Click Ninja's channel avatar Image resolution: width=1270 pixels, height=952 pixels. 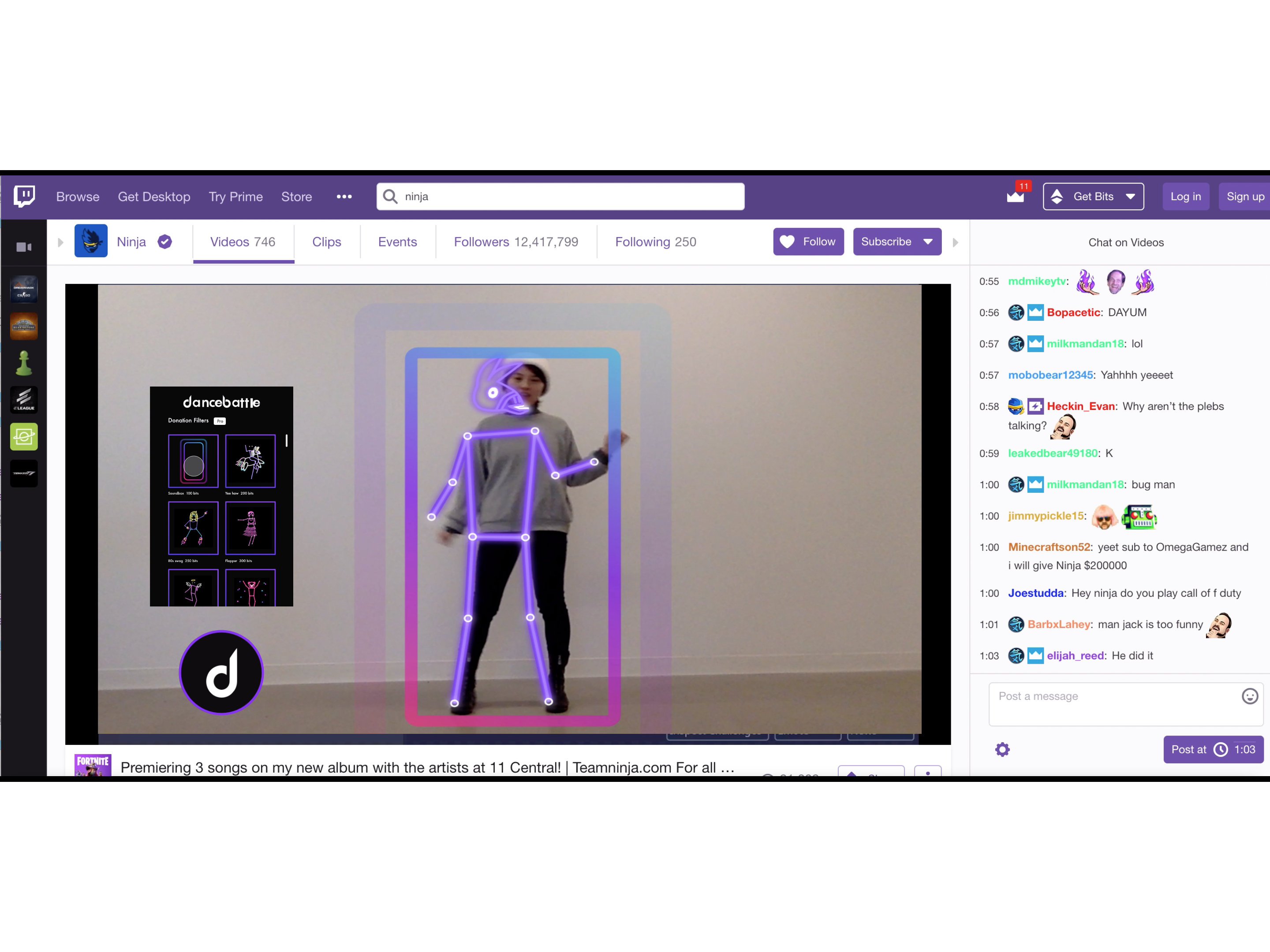pos(91,241)
